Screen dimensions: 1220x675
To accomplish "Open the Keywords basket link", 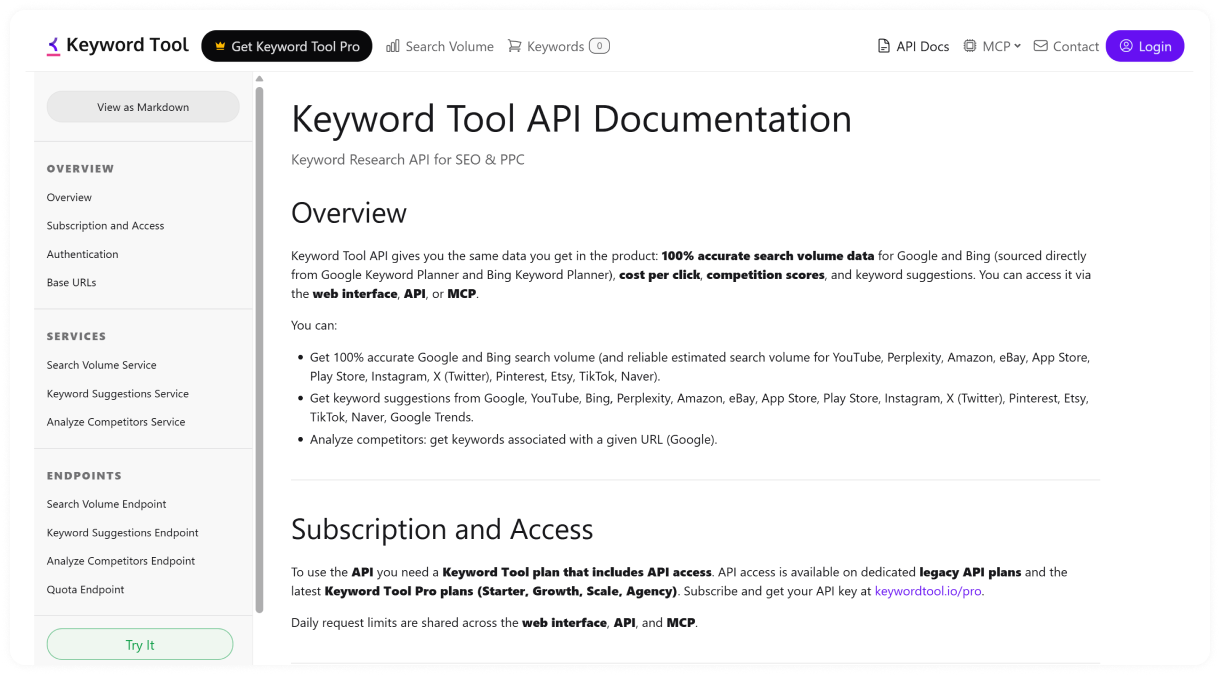I will [x=558, y=46].
